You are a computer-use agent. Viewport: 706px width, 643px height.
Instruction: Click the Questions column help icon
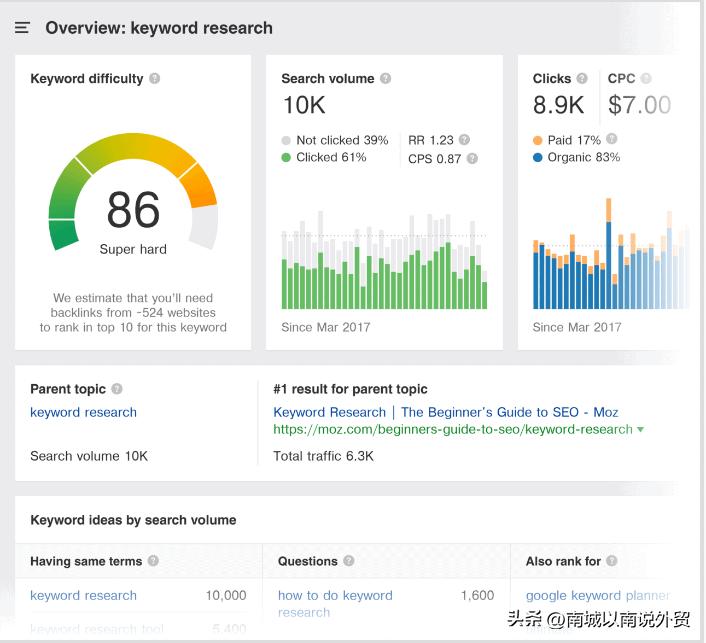pyautogui.click(x=349, y=561)
